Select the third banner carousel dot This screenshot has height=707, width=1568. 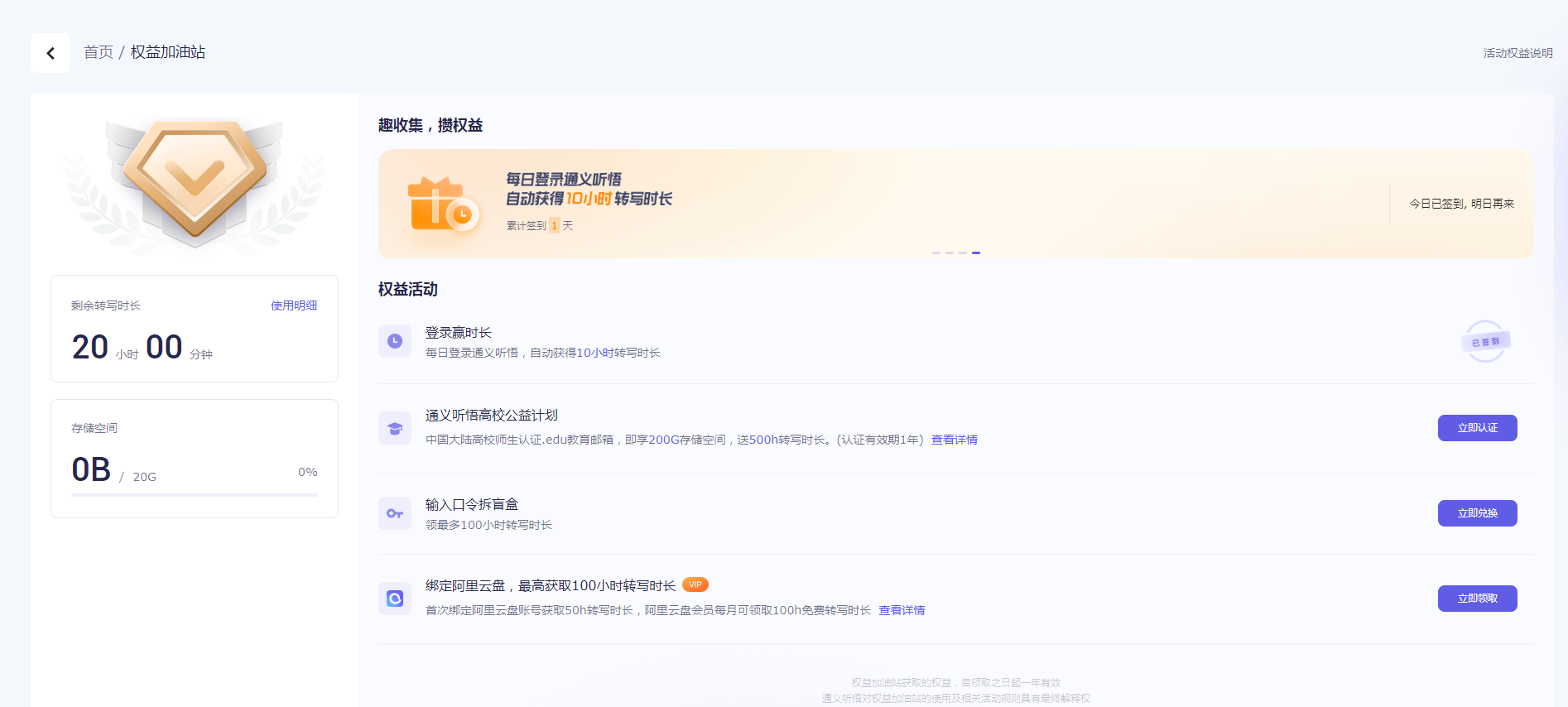click(963, 252)
